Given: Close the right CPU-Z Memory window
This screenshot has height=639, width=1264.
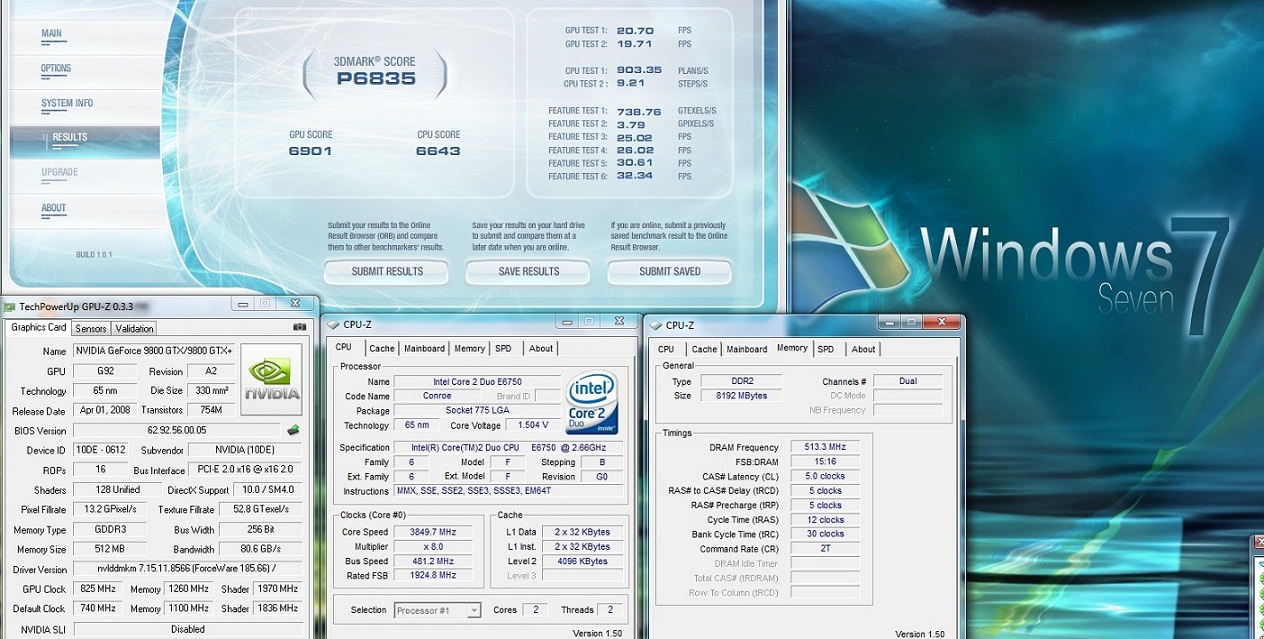Looking at the screenshot, I should [942, 322].
